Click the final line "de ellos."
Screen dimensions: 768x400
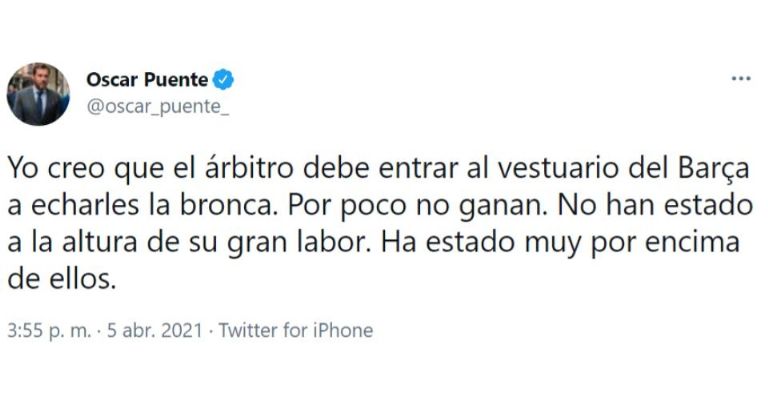[x=62, y=282]
